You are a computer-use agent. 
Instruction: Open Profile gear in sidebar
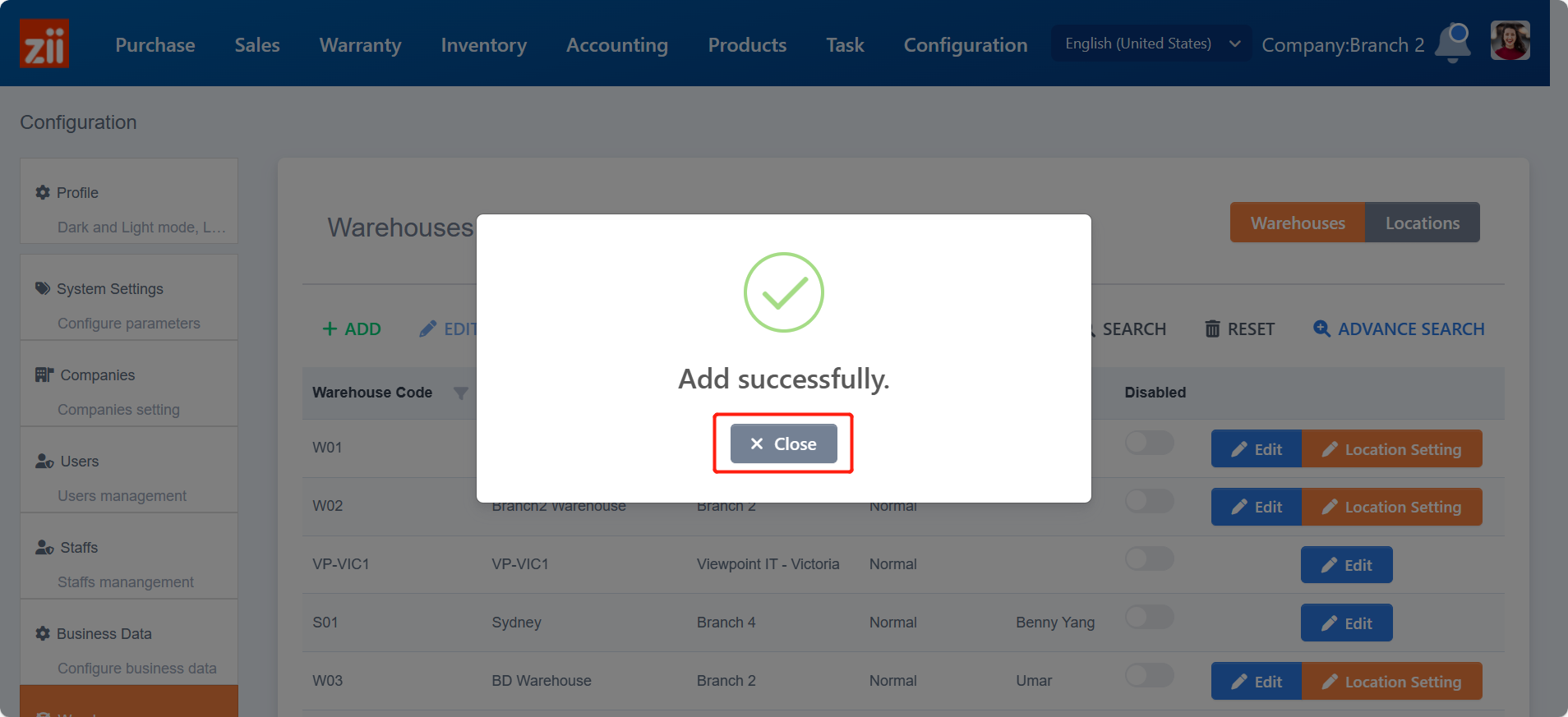pyautogui.click(x=43, y=192)
